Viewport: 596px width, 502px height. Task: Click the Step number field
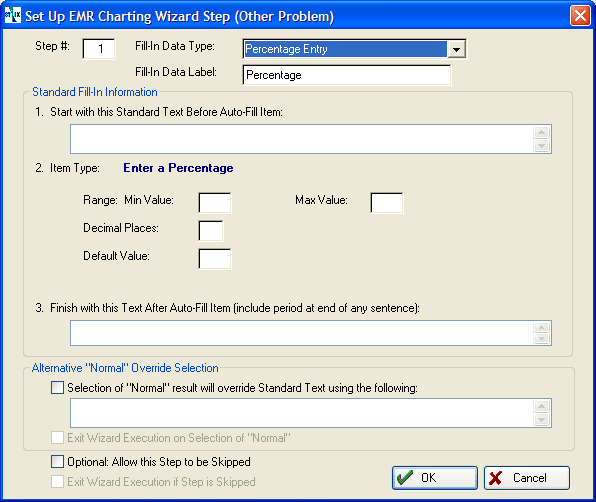click(x=99, y=49)
